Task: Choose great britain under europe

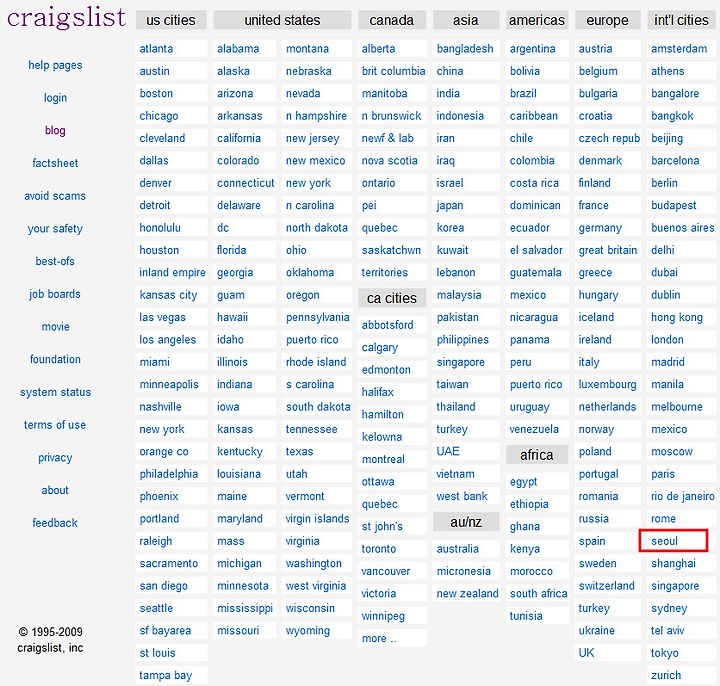Action: coord(608,250)
